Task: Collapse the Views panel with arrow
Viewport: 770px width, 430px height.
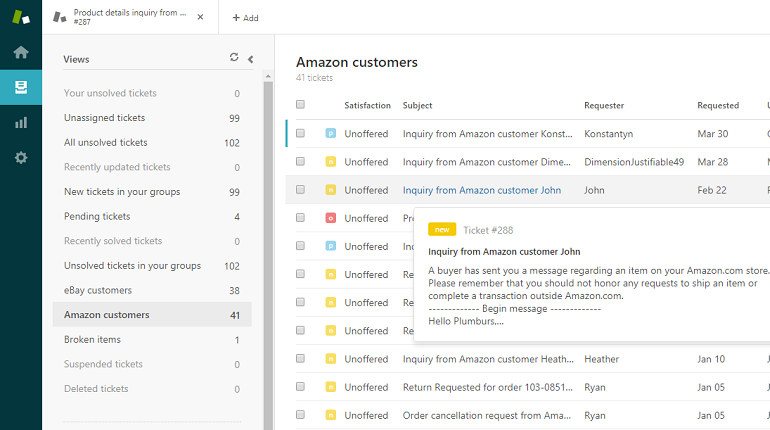Action: click(250, 59)
